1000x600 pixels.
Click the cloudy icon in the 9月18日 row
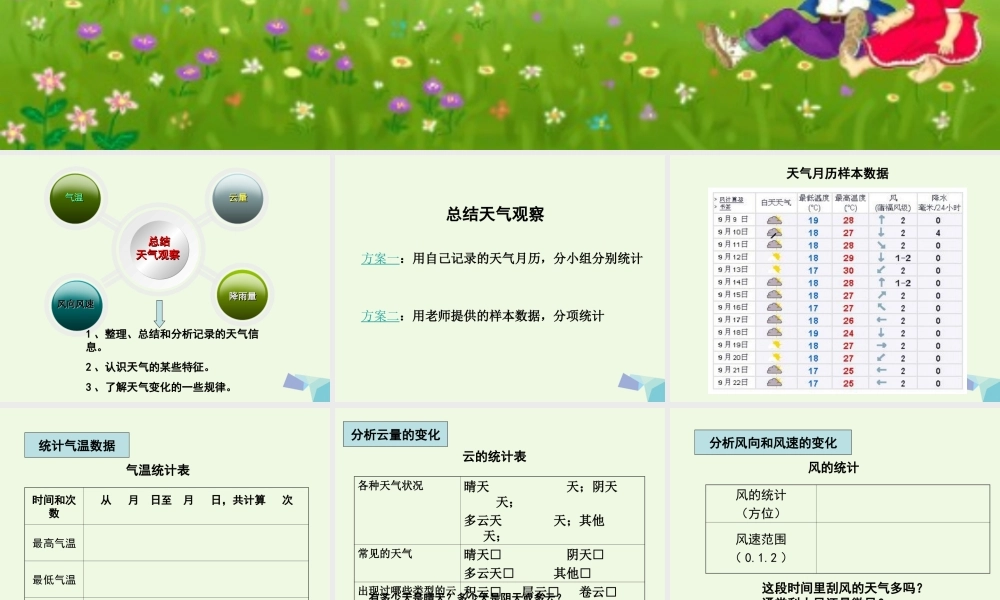774,332
